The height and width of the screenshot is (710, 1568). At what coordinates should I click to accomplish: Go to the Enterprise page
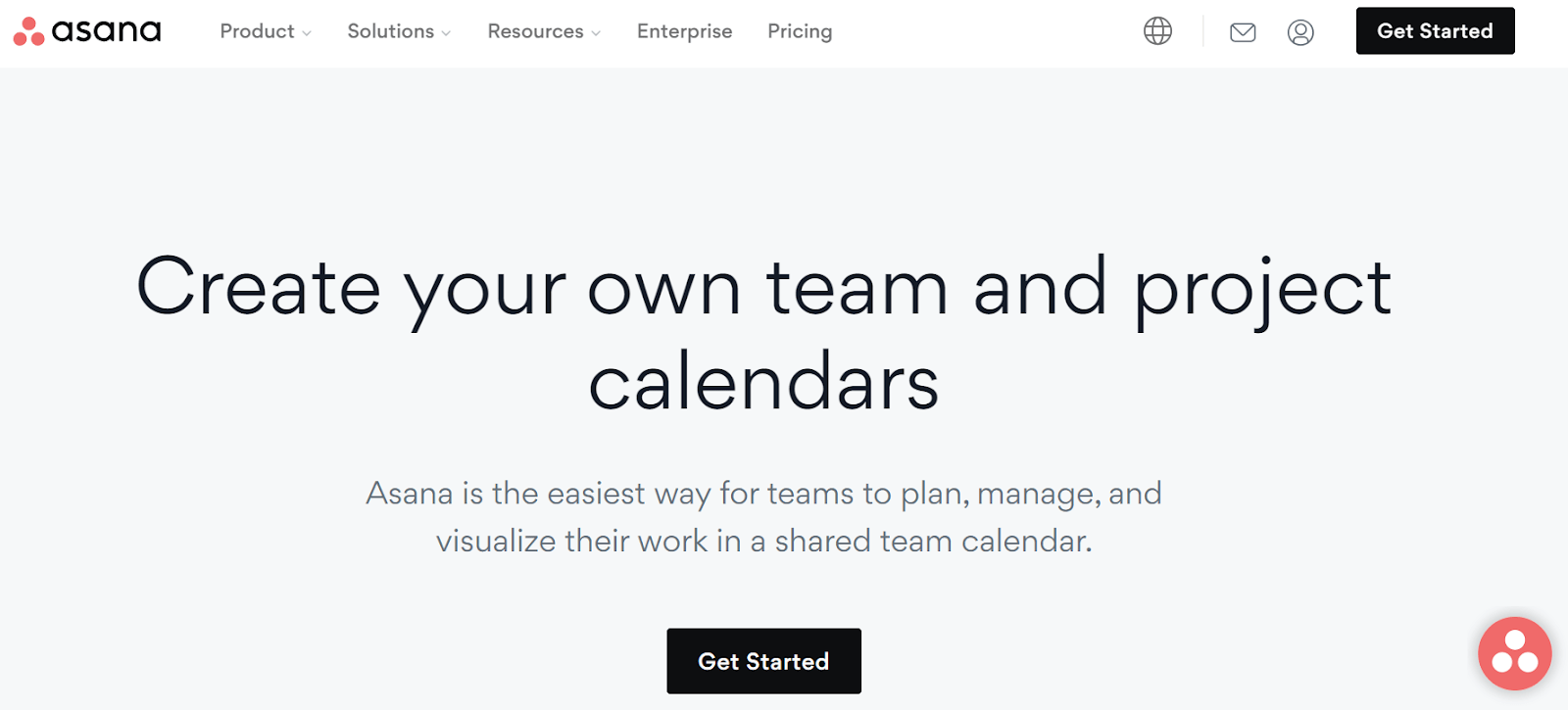coord(684,31)
